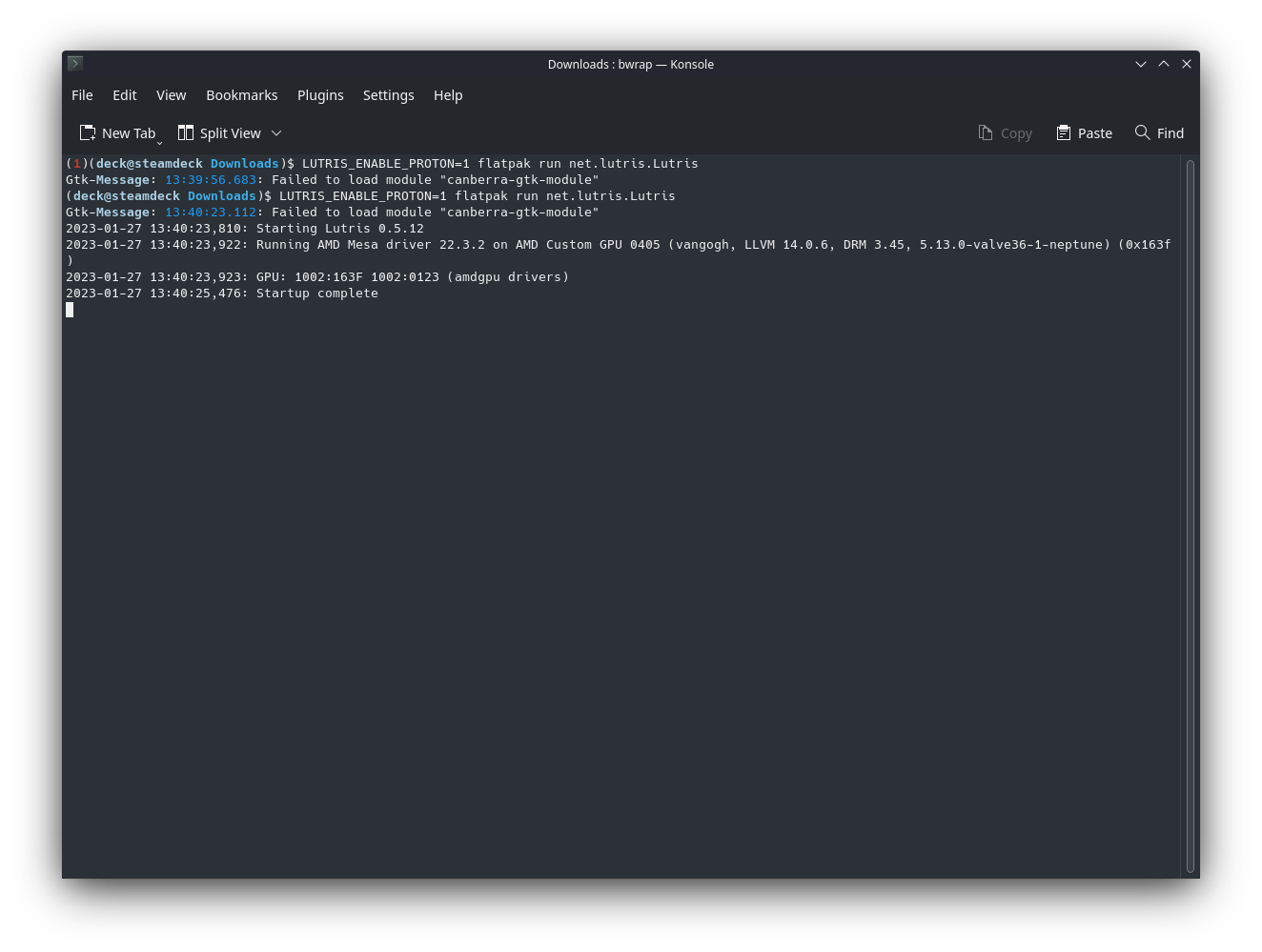Maximize the Konsole window
This screenshot has width=1262, height=952.
coord(1164,64)
